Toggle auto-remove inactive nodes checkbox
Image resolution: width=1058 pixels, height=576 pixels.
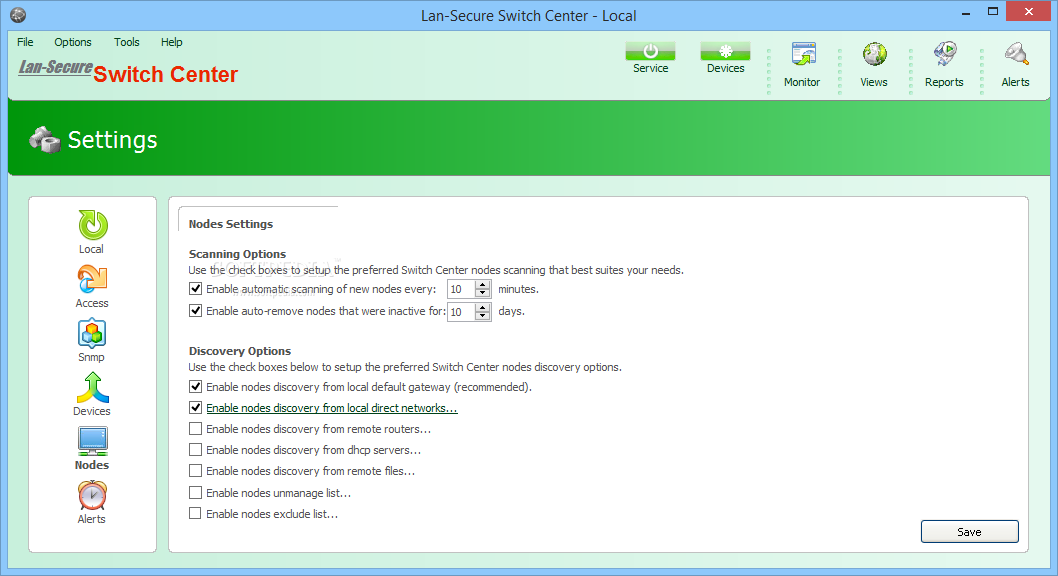click(x=196, y=311)
